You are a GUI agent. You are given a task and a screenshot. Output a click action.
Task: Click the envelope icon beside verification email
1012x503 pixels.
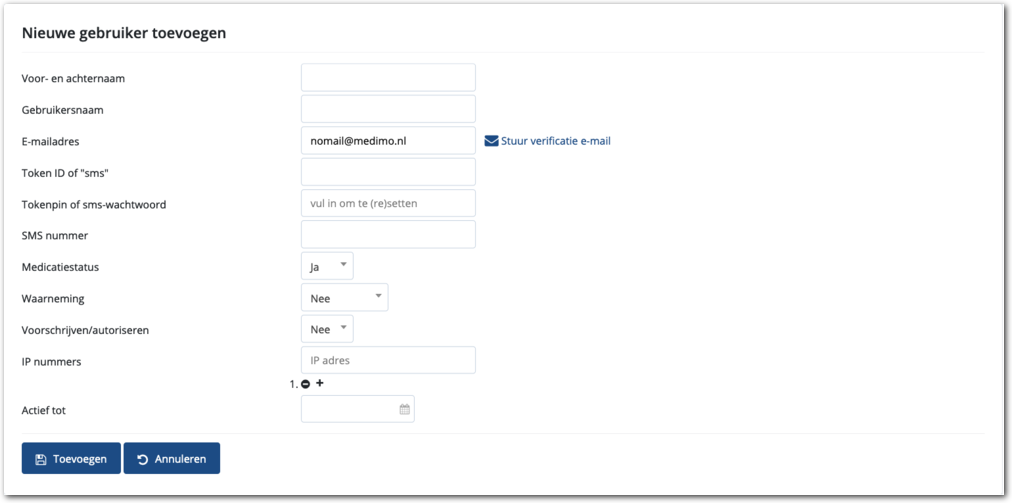pyautogui.click(x=491, y=141)
